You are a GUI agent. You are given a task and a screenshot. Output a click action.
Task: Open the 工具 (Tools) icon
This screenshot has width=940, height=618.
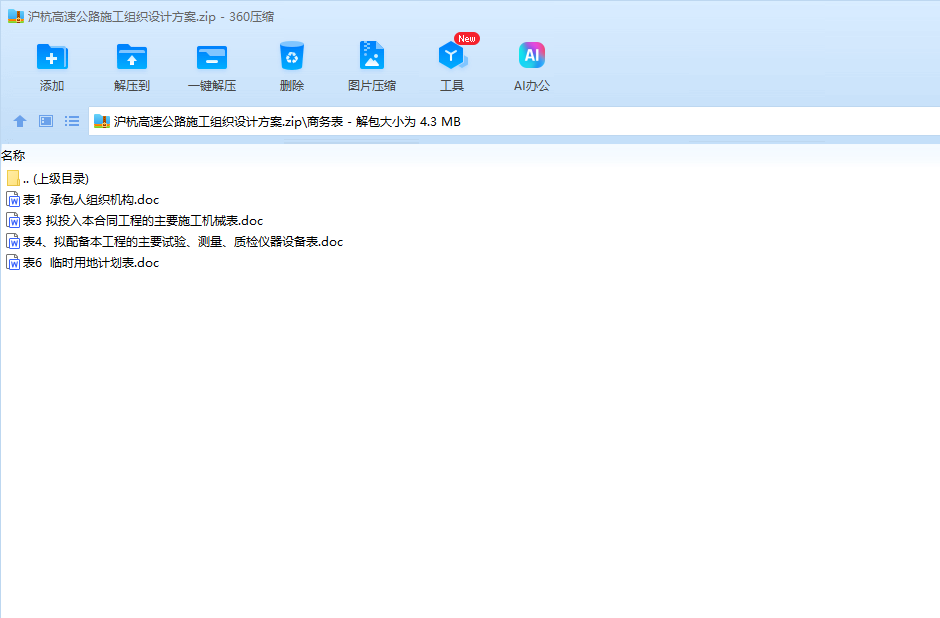click(452, 56)
